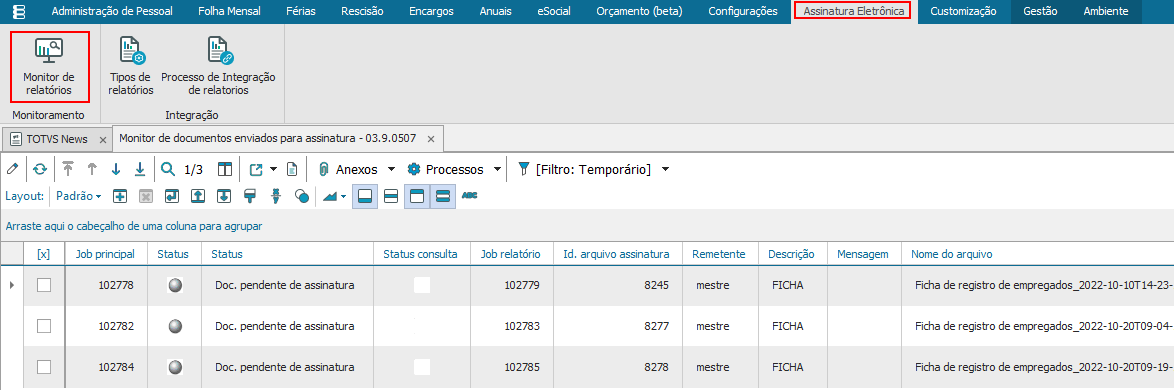
Task: Go to last record arrow icon
Action: click(140, 170)
